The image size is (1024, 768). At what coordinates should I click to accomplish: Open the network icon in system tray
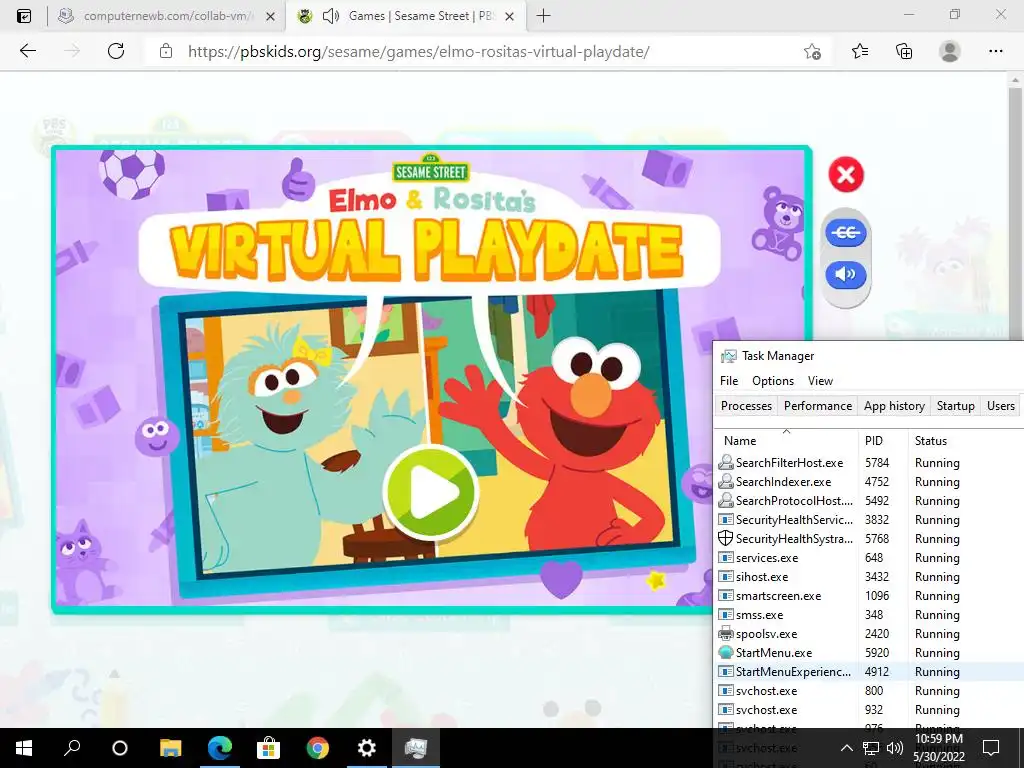871,748
